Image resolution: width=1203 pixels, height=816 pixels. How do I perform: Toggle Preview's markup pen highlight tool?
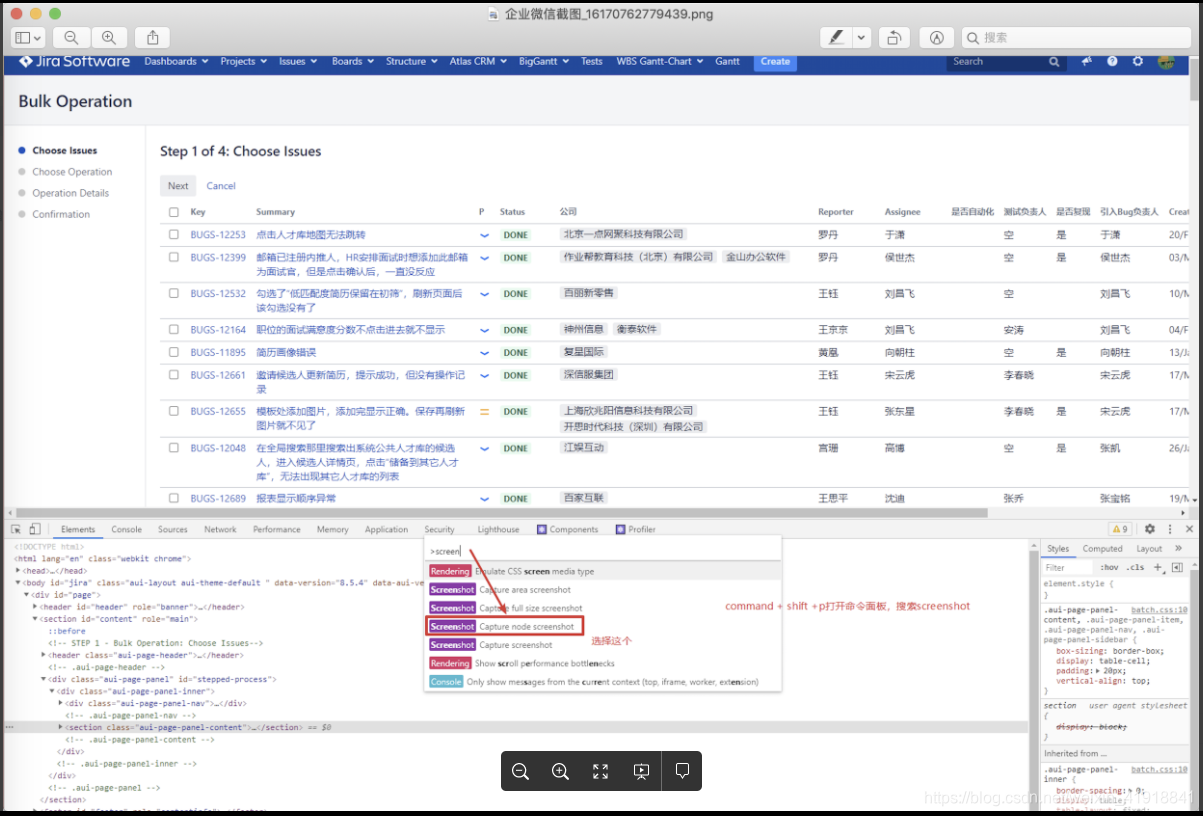click(x=835, y=37)
